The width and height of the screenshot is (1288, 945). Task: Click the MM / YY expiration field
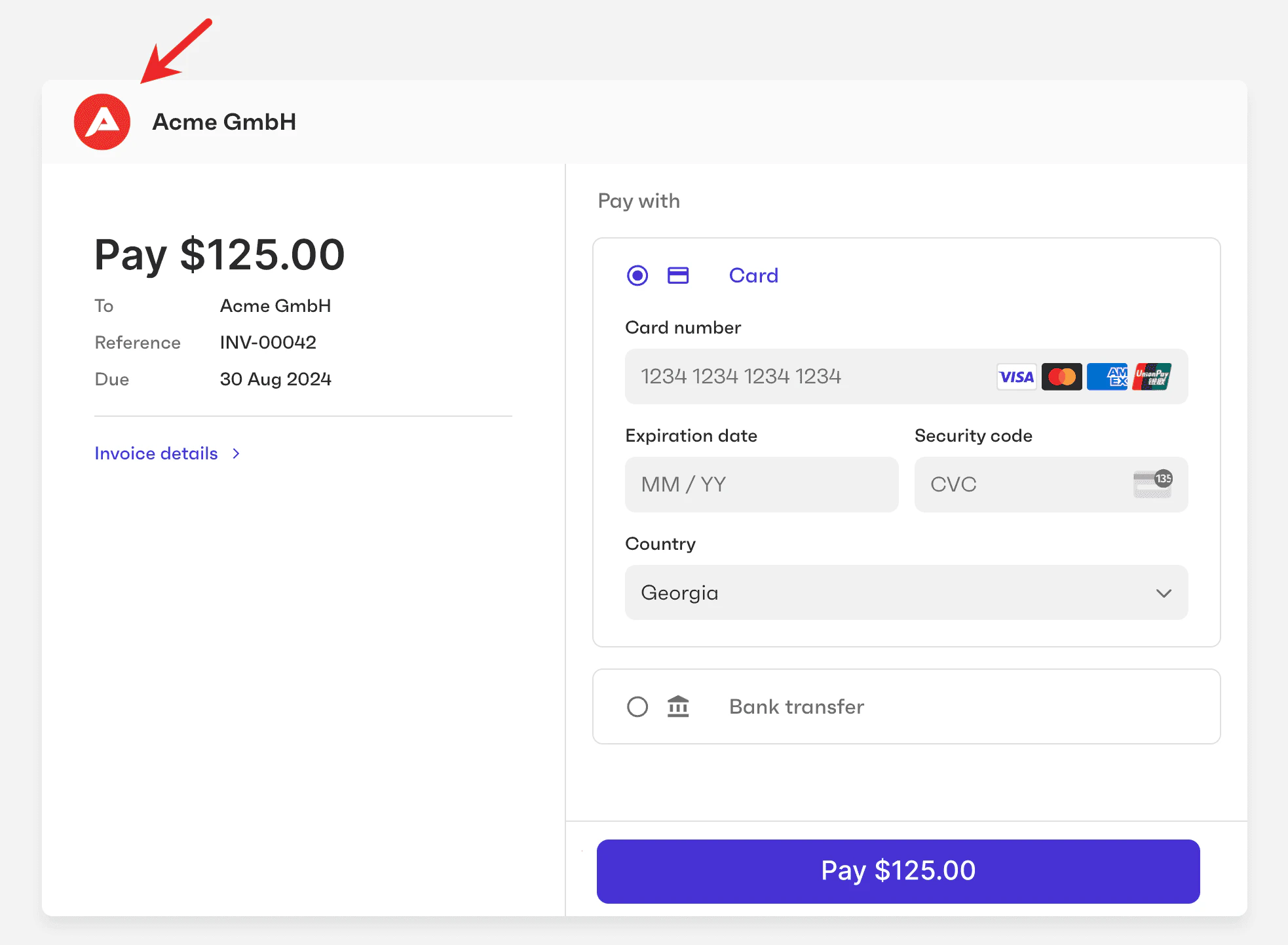[761, 484]
